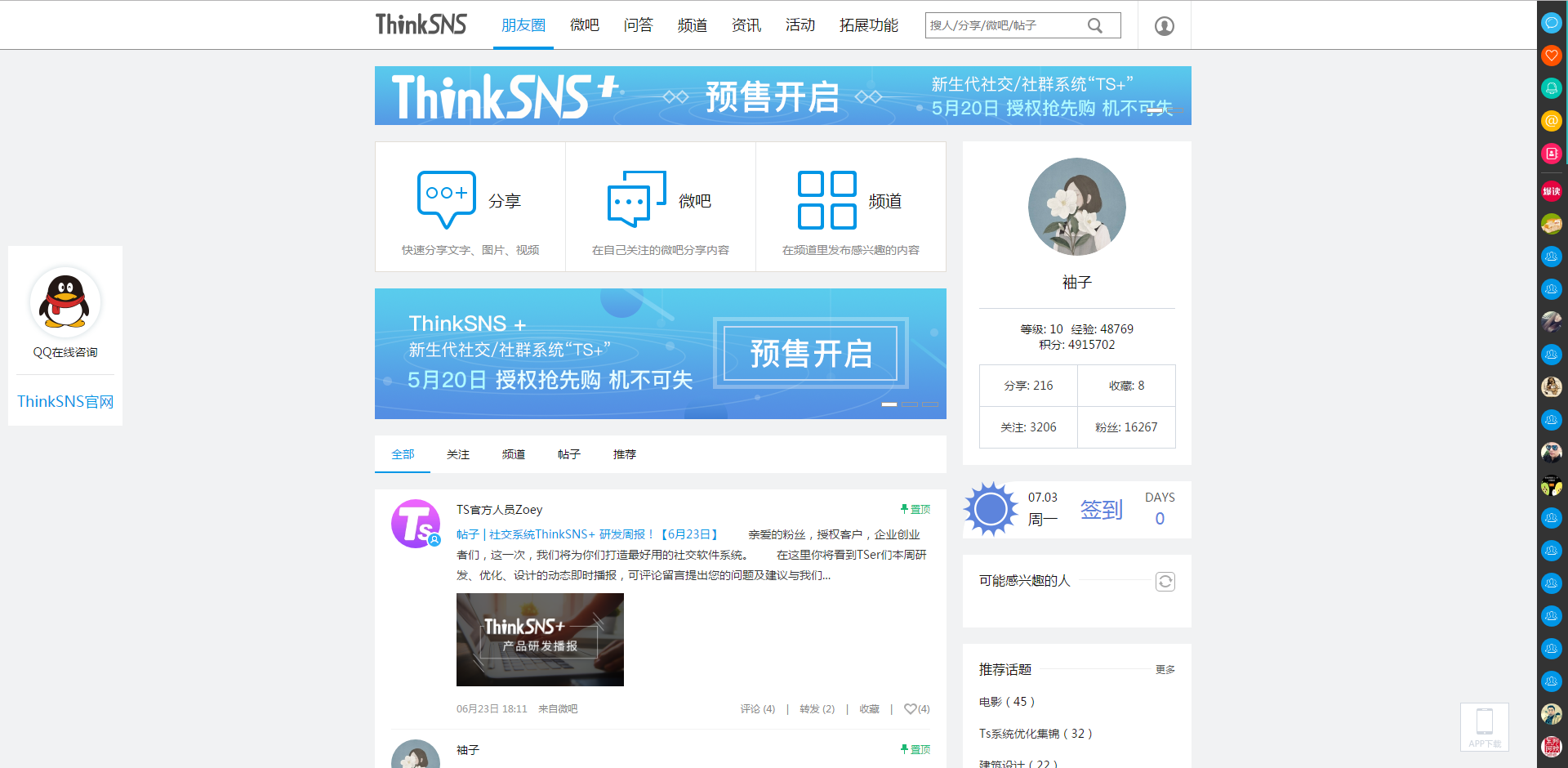Image resolution: width=1568 pixels, height=768 pixels.
Task: Click the 签到 sign-in button
Action: (x=1100, y=509)
